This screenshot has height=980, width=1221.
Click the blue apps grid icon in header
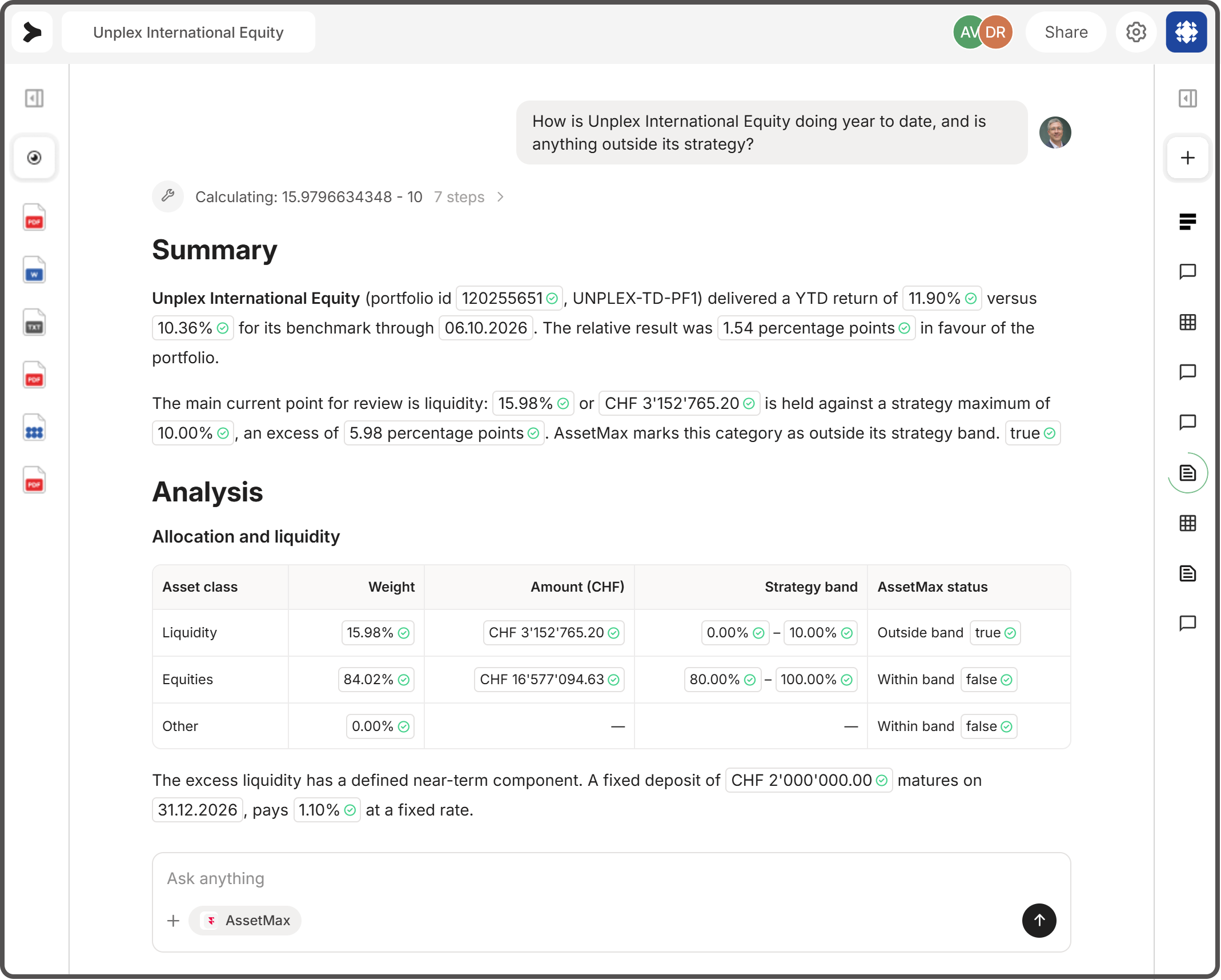coord(1187,33)
